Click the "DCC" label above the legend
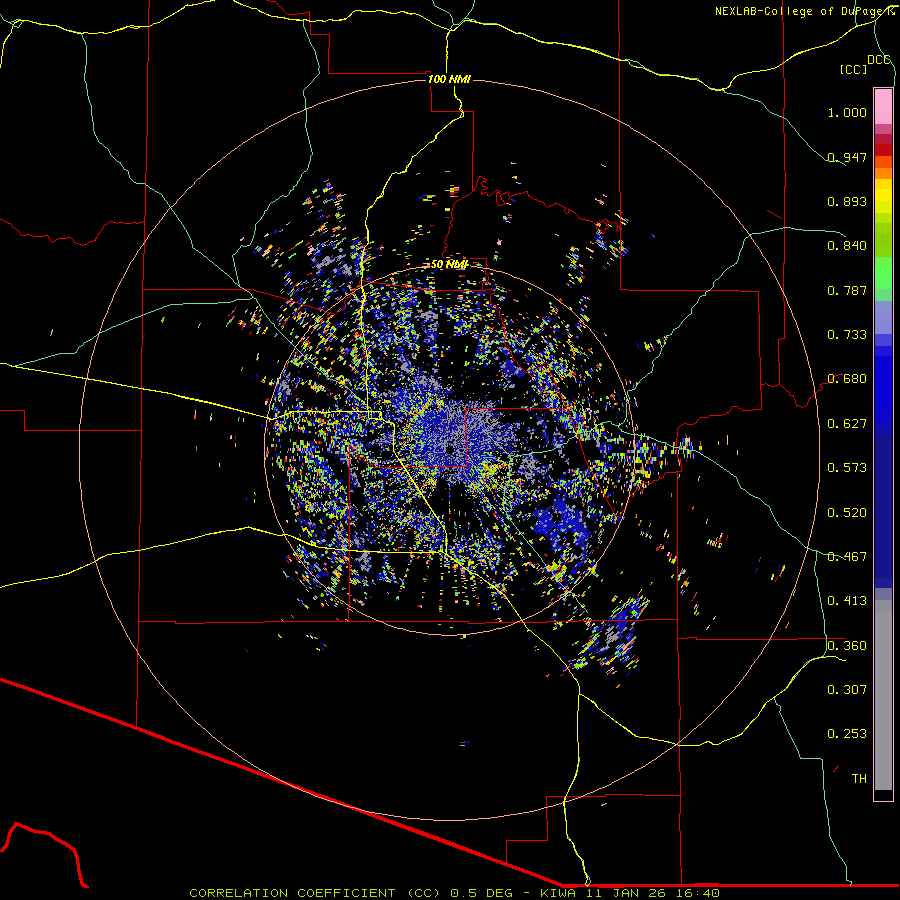Image resolution: width=900 pixels, height=900 pixels. click(x=879, y=60)
